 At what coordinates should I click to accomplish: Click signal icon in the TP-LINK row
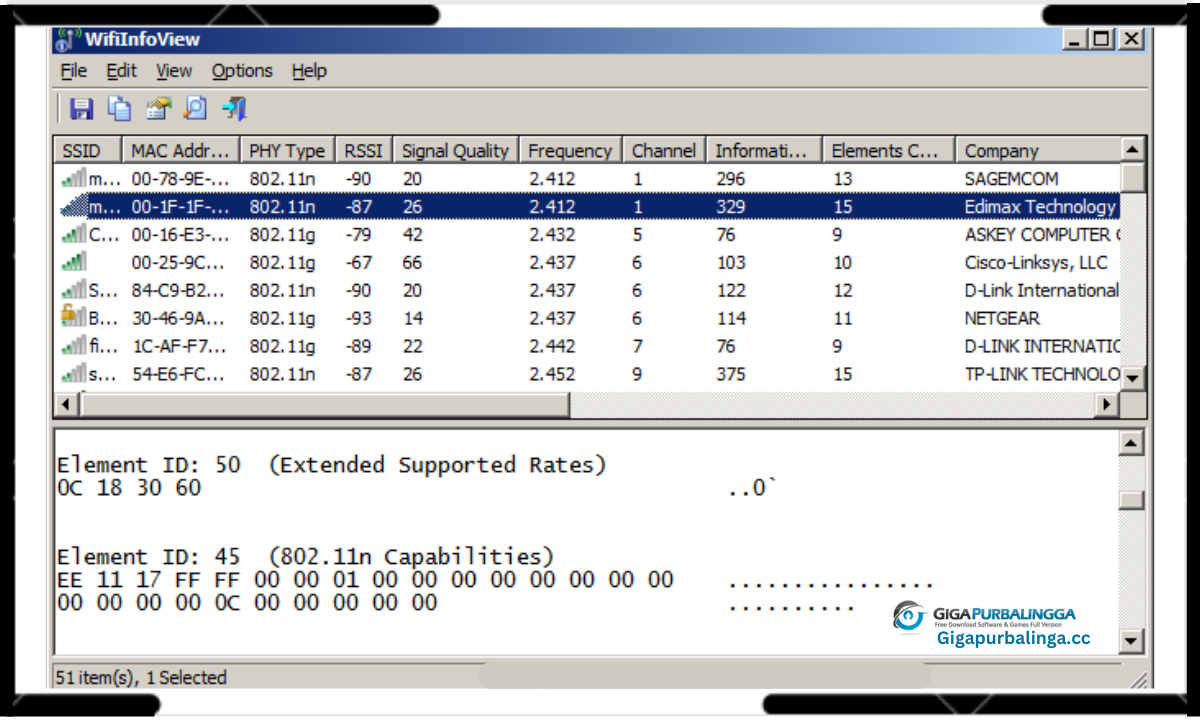[73, 374]
